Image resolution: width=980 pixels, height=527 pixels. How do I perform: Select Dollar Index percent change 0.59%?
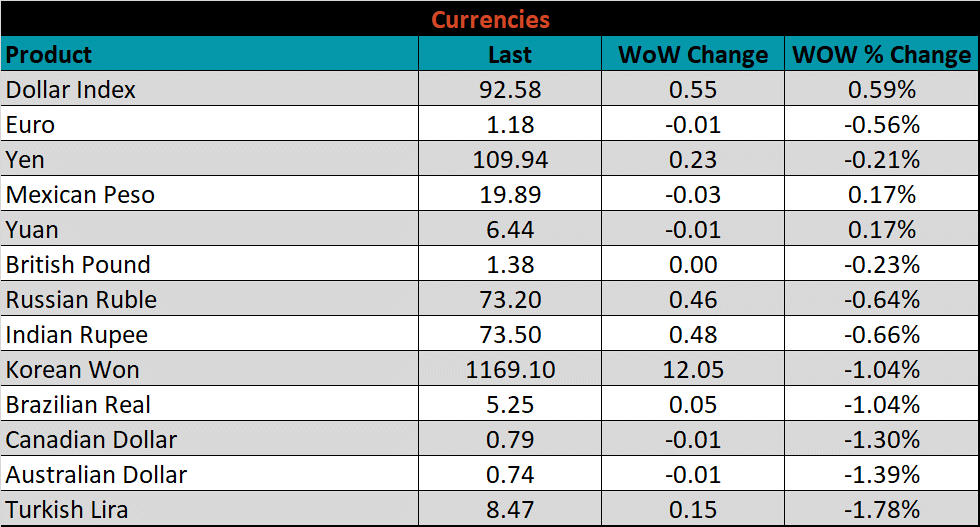881,90
